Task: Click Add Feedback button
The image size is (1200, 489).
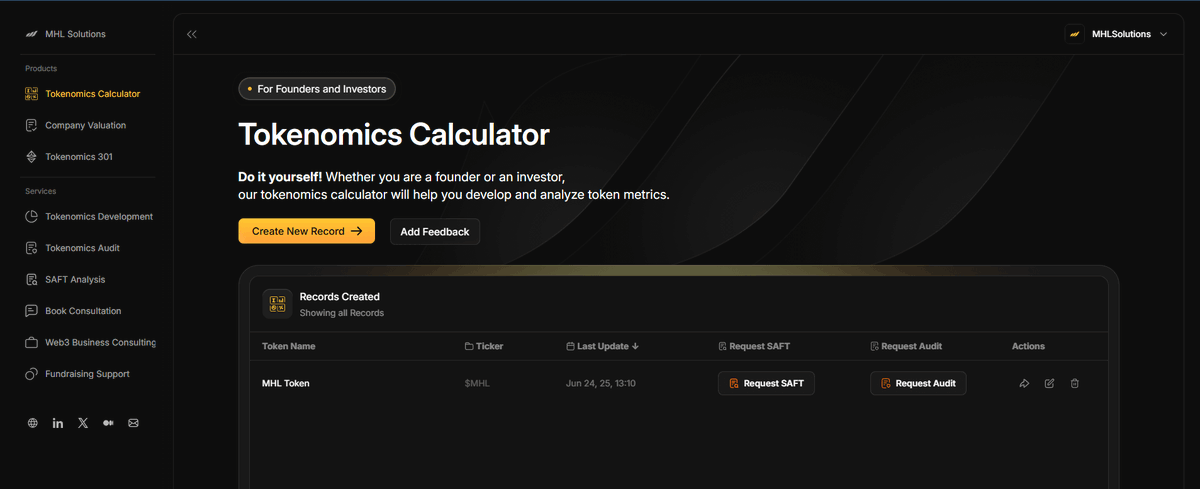Action: click(435, 231)
